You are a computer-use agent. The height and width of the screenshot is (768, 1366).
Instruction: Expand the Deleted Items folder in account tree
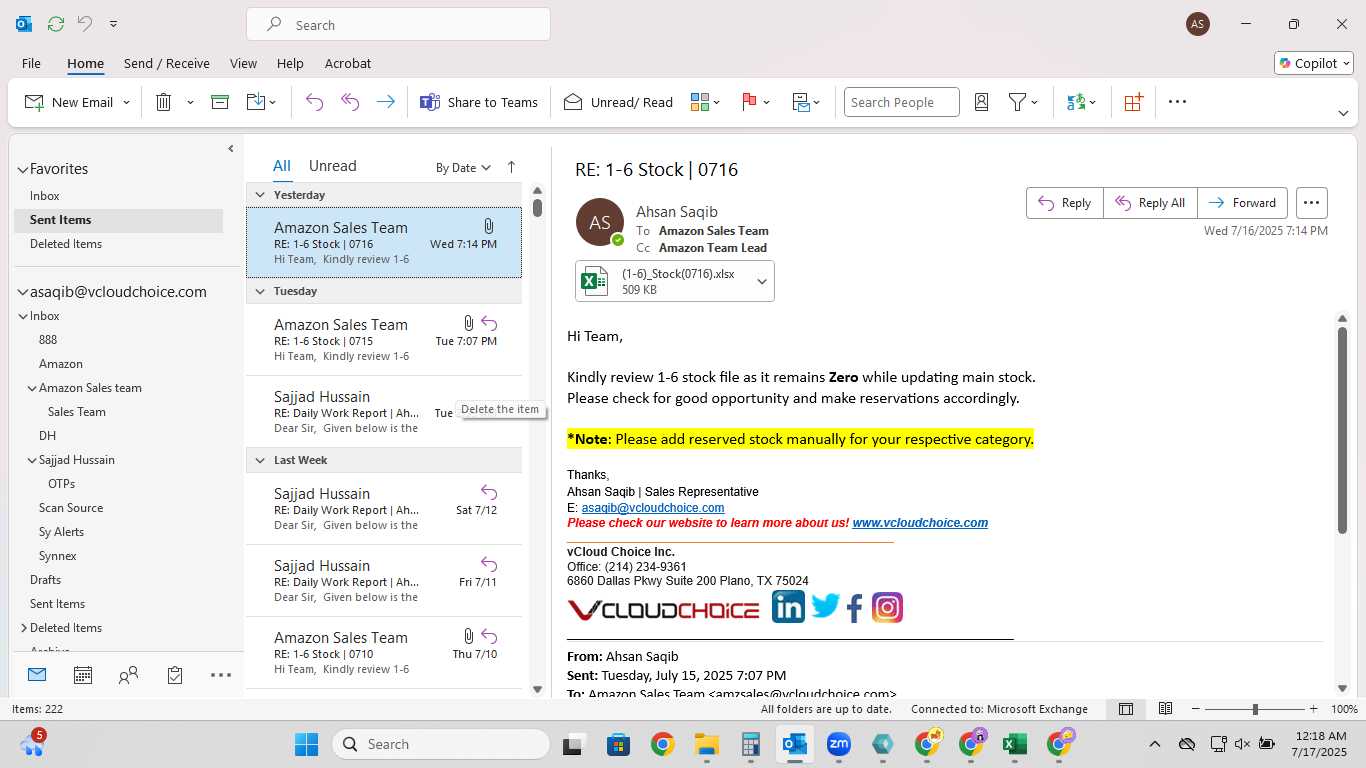tap(23, 628)
